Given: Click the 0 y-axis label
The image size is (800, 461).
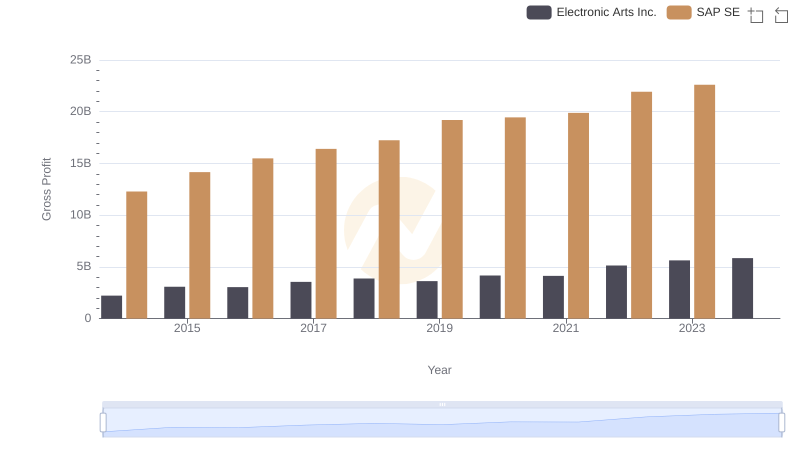Looking at the screenshot, I should coord(88,318).
